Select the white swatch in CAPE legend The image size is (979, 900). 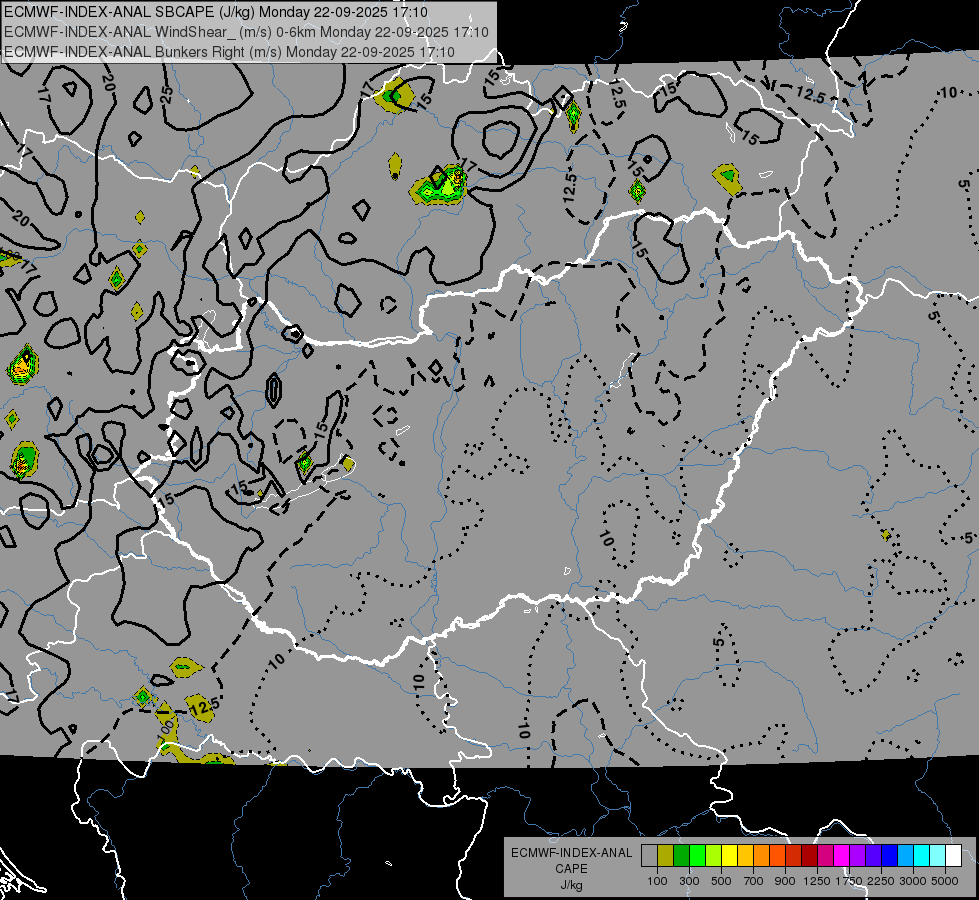click(953, 855)
